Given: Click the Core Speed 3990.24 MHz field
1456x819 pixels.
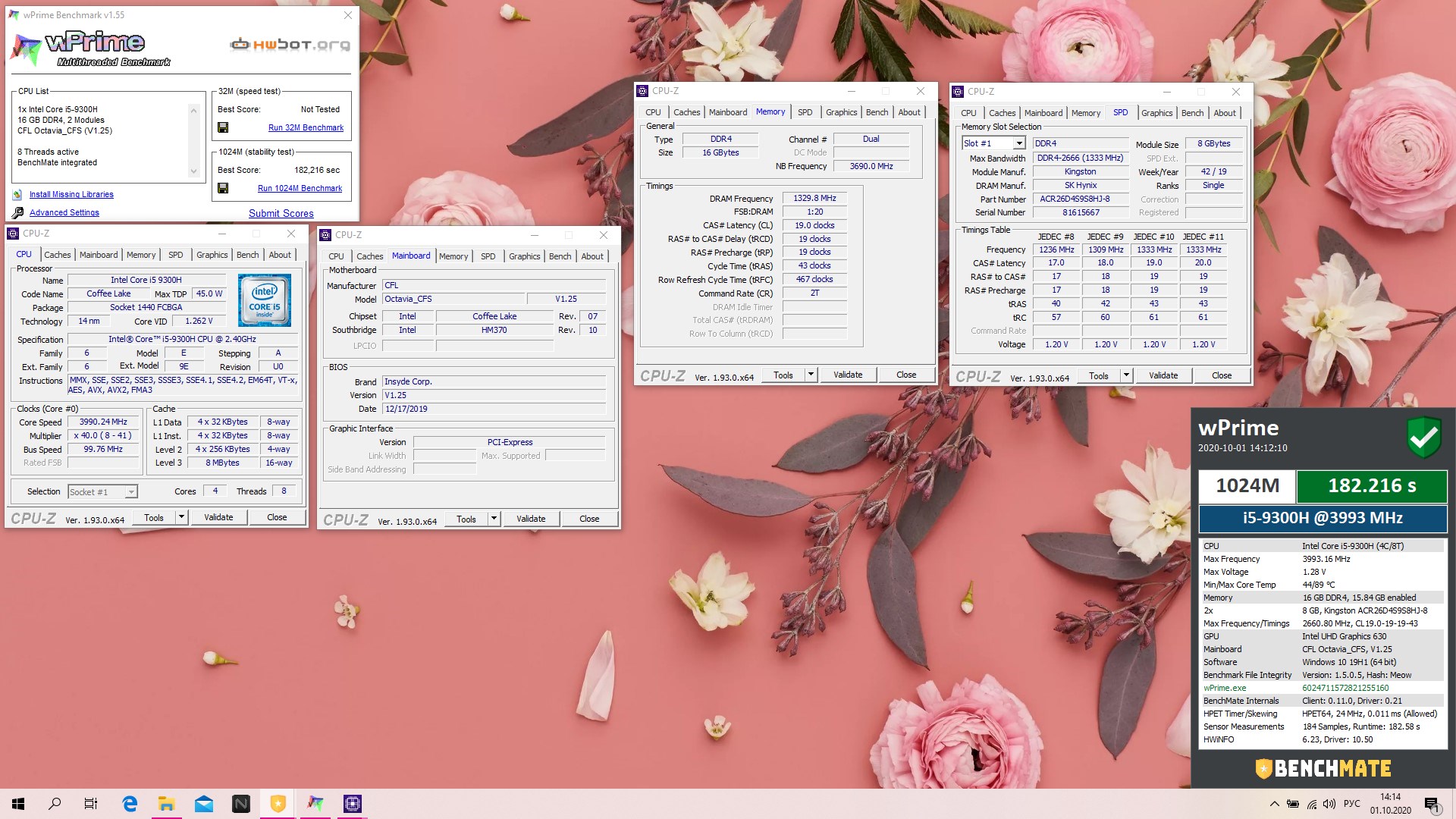Looking at the screenshot, I should click(x=103, y=422).
